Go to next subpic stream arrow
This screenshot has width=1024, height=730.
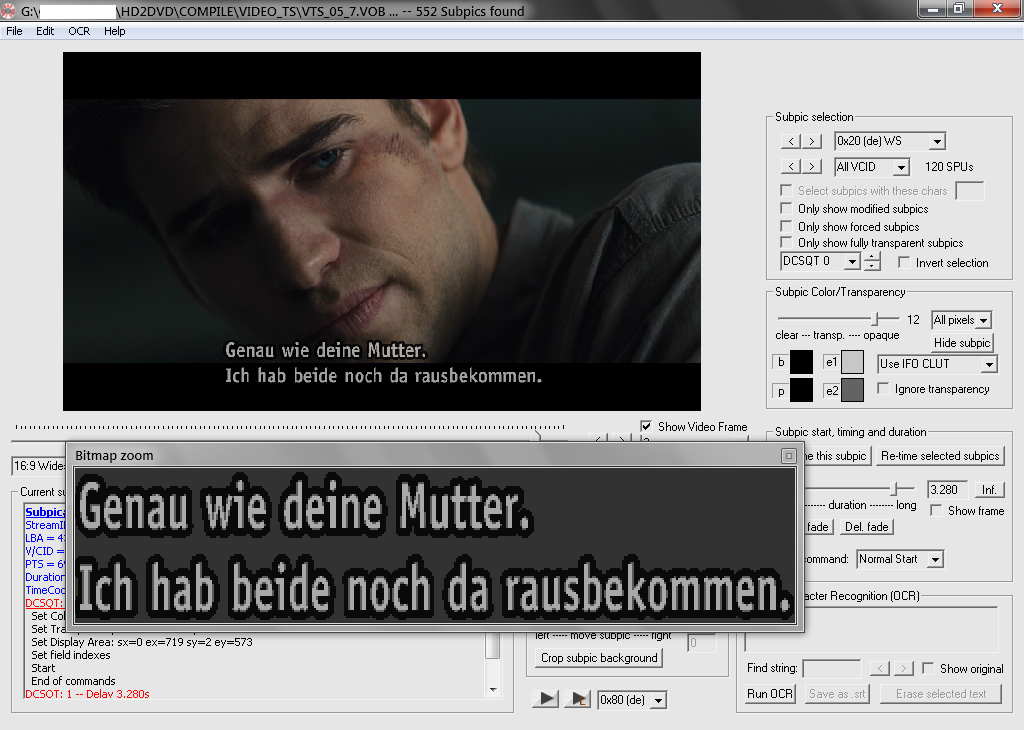(812, 141)
